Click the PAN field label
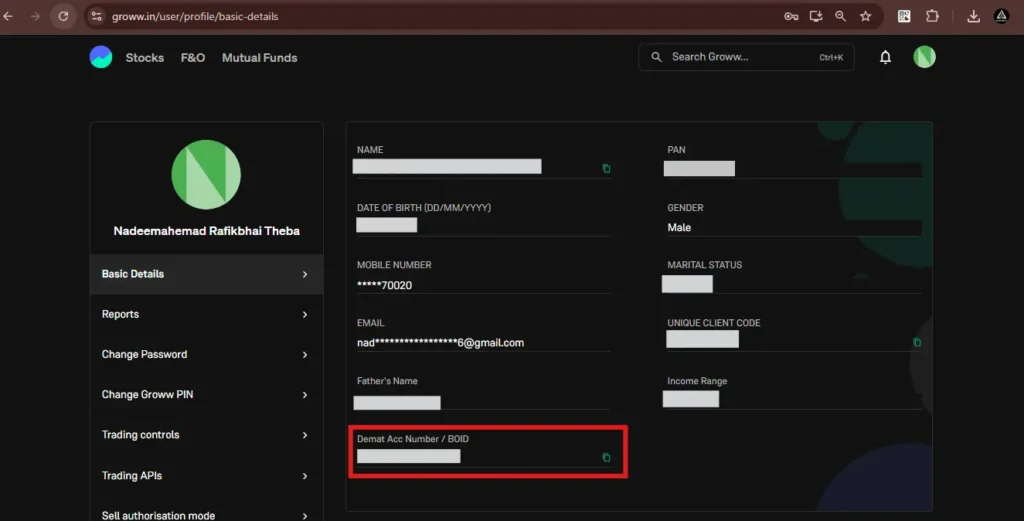 (x=676, y=150)
